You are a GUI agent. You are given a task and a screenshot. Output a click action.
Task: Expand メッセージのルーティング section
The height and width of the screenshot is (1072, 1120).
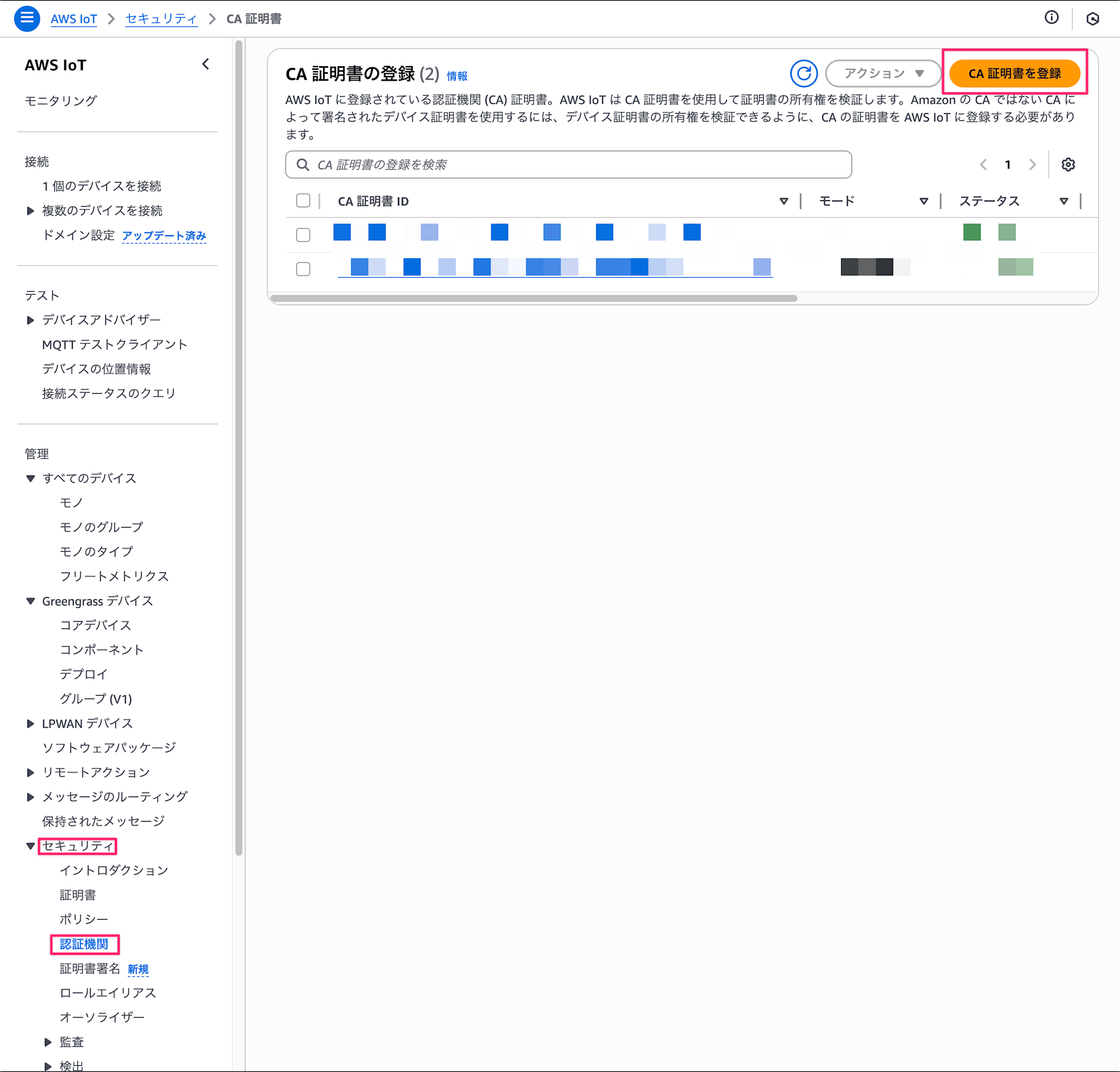[x=30, y=796]
